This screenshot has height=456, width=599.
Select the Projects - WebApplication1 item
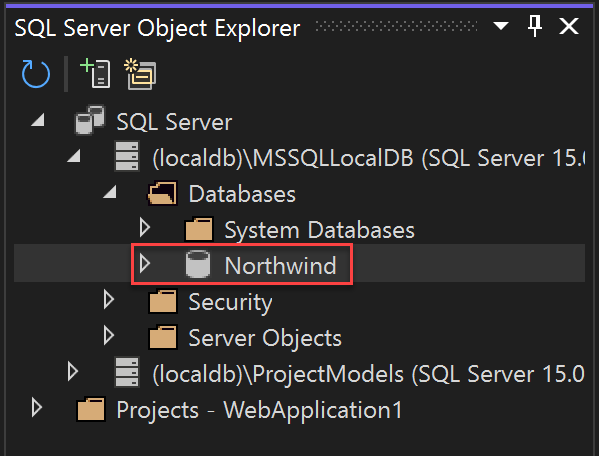point(259,410)
